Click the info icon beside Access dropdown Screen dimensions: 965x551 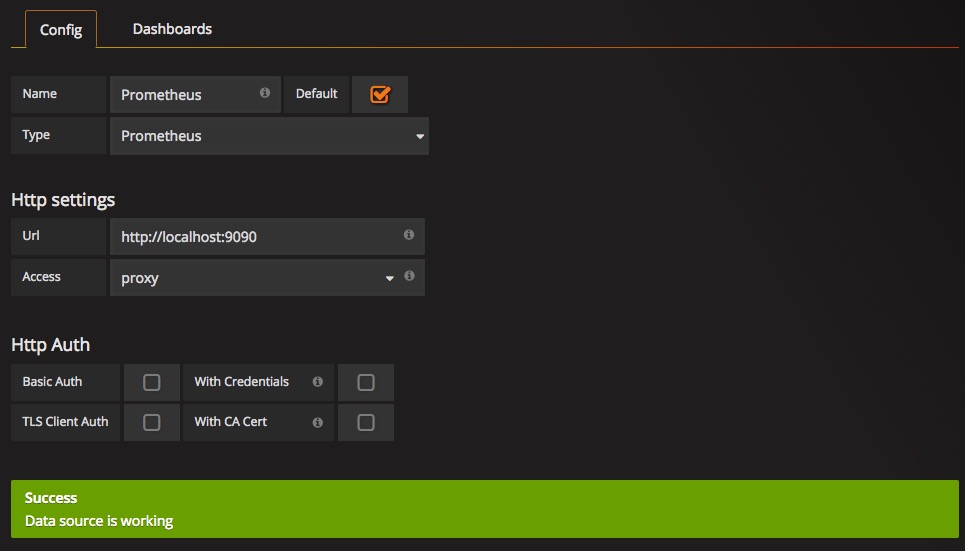coord(409,276)
